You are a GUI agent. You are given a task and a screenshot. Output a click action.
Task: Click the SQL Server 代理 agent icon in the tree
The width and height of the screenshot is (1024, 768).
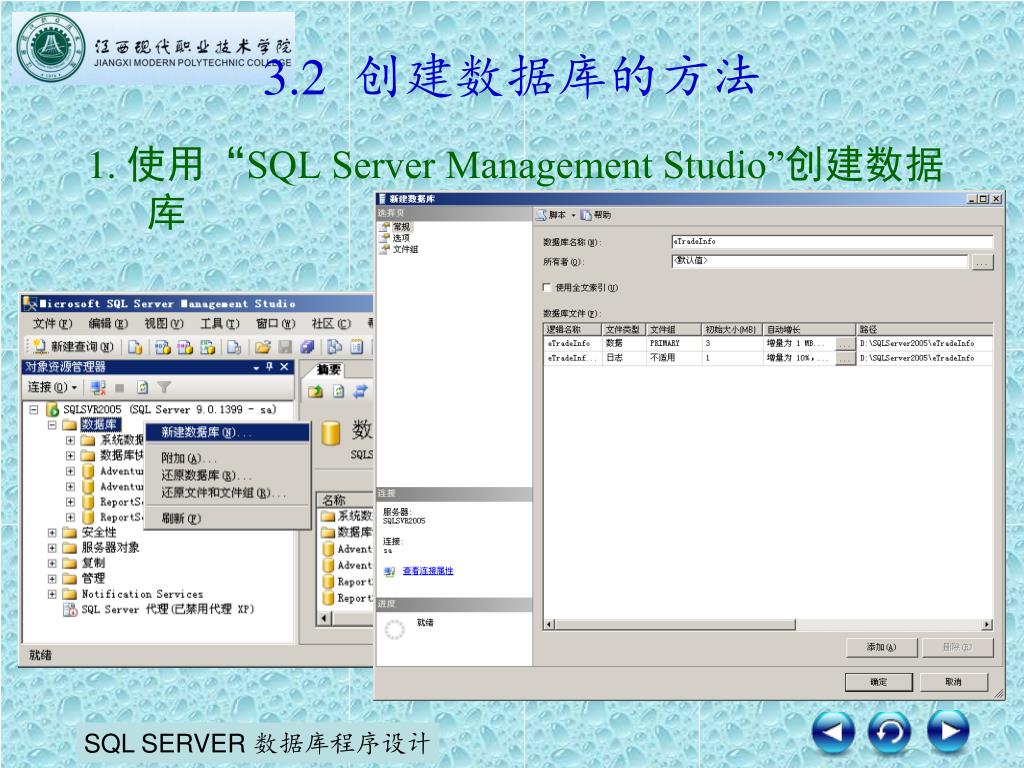tap(69, 609)
